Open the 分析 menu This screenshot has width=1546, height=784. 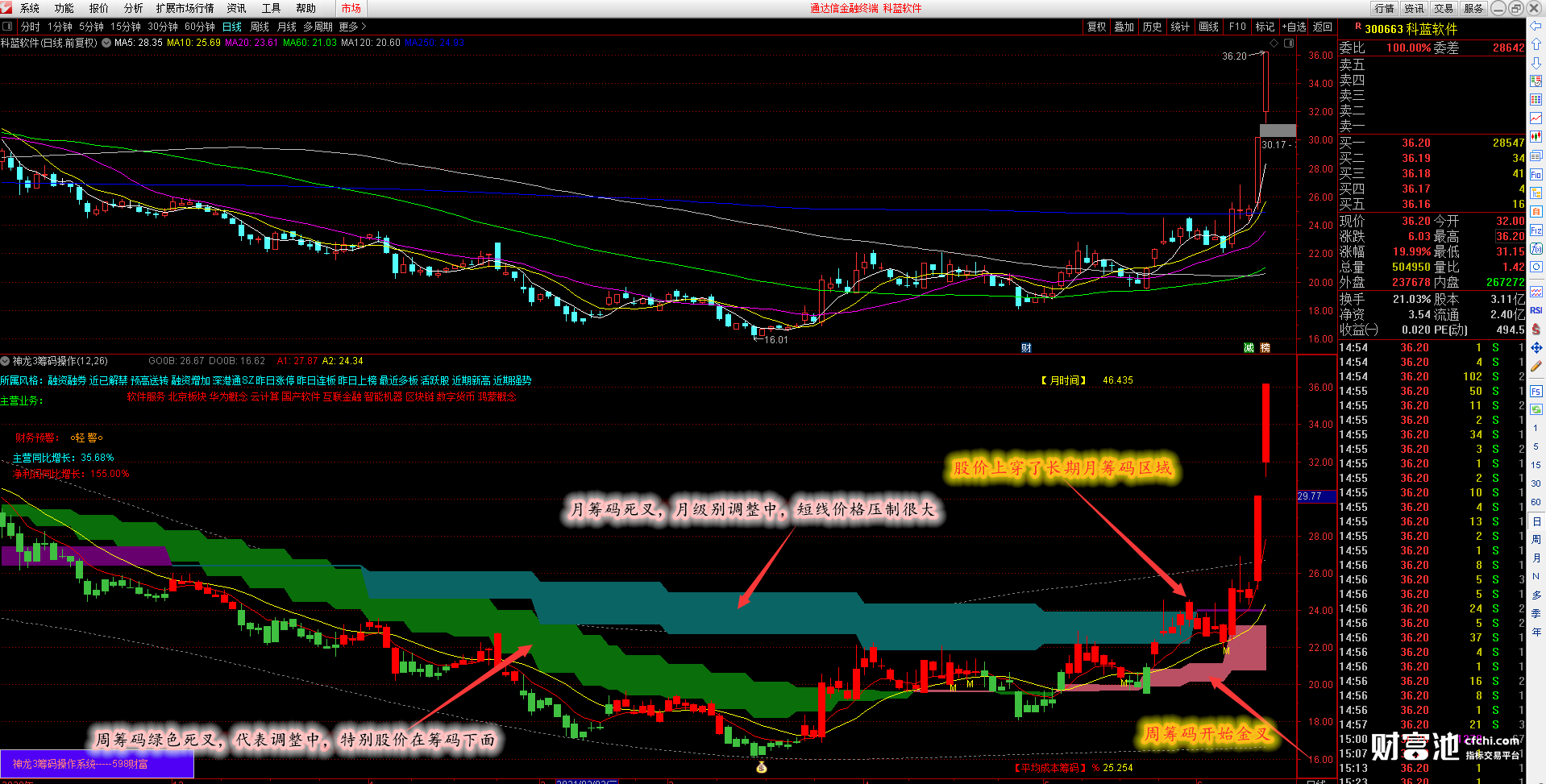pos(134,8)
